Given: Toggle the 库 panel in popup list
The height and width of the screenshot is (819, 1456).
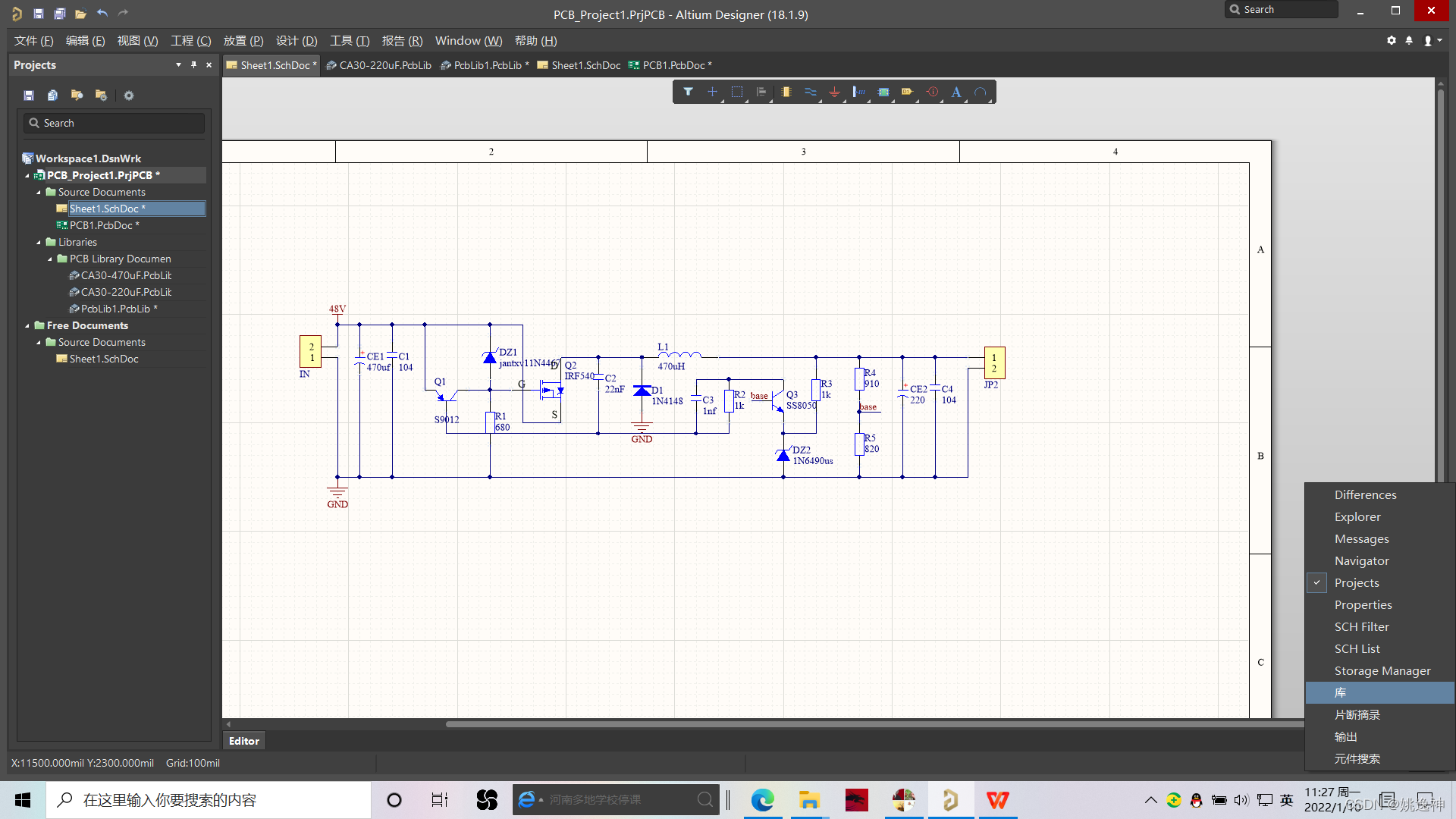Looking at the screenshot, I should pos(1340,692).
